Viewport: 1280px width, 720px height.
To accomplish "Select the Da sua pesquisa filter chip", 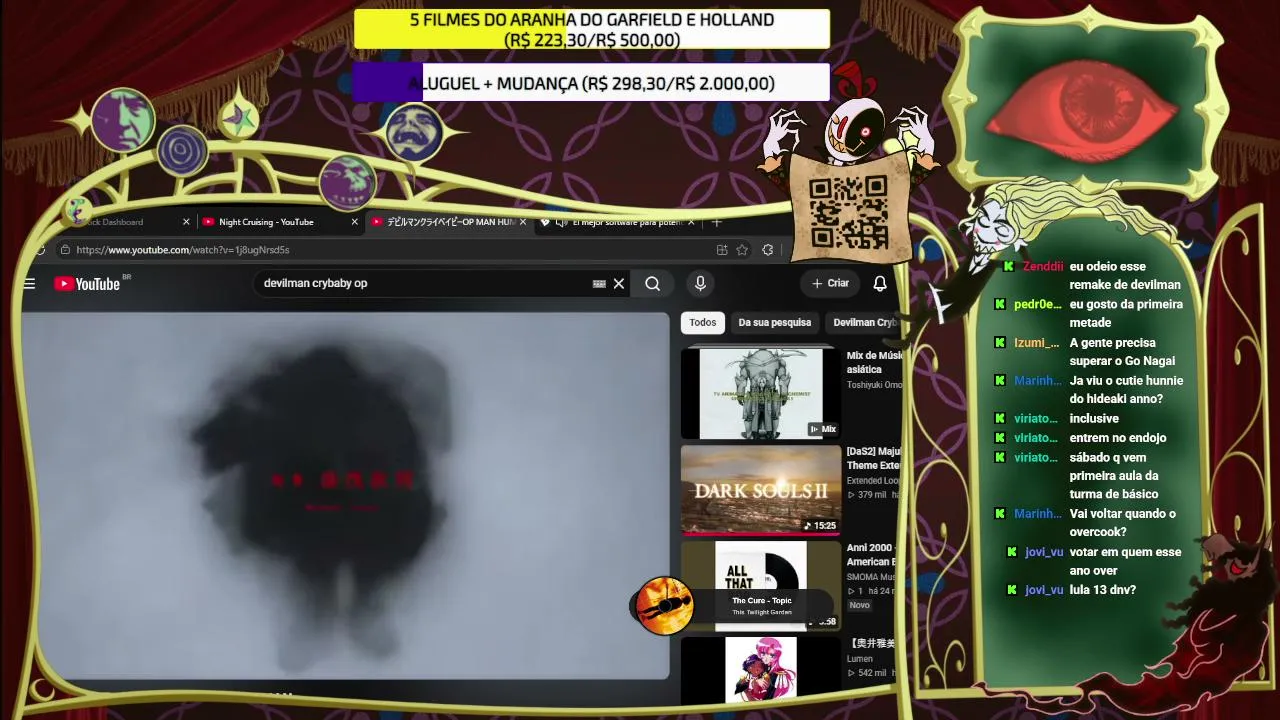I will click(x=775, y=323).
